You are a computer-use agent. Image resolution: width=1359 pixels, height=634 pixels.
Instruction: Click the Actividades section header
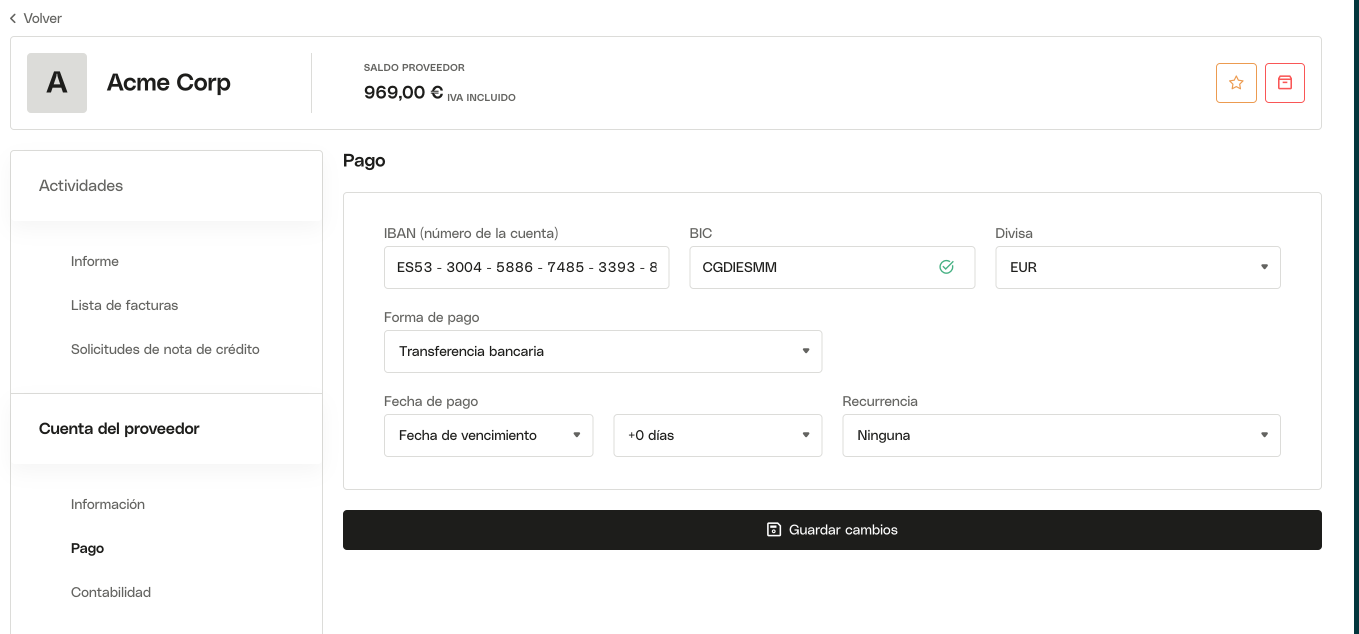[81, 185]
